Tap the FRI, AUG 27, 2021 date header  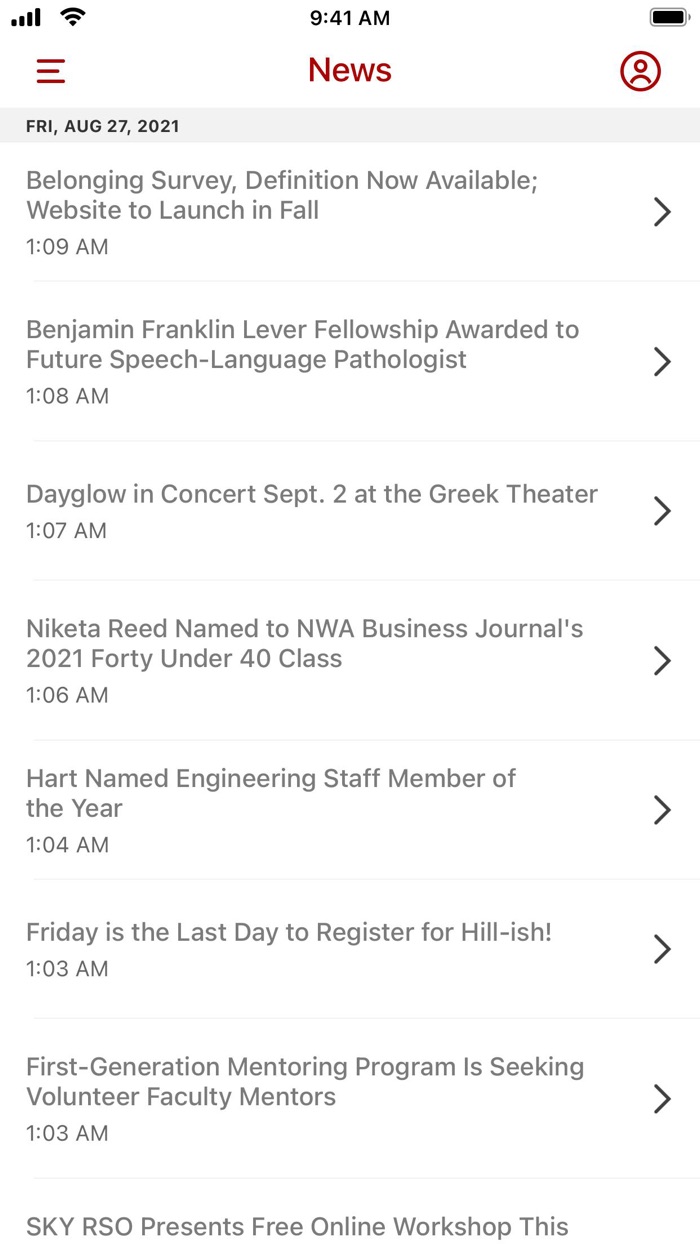point(102,126)
